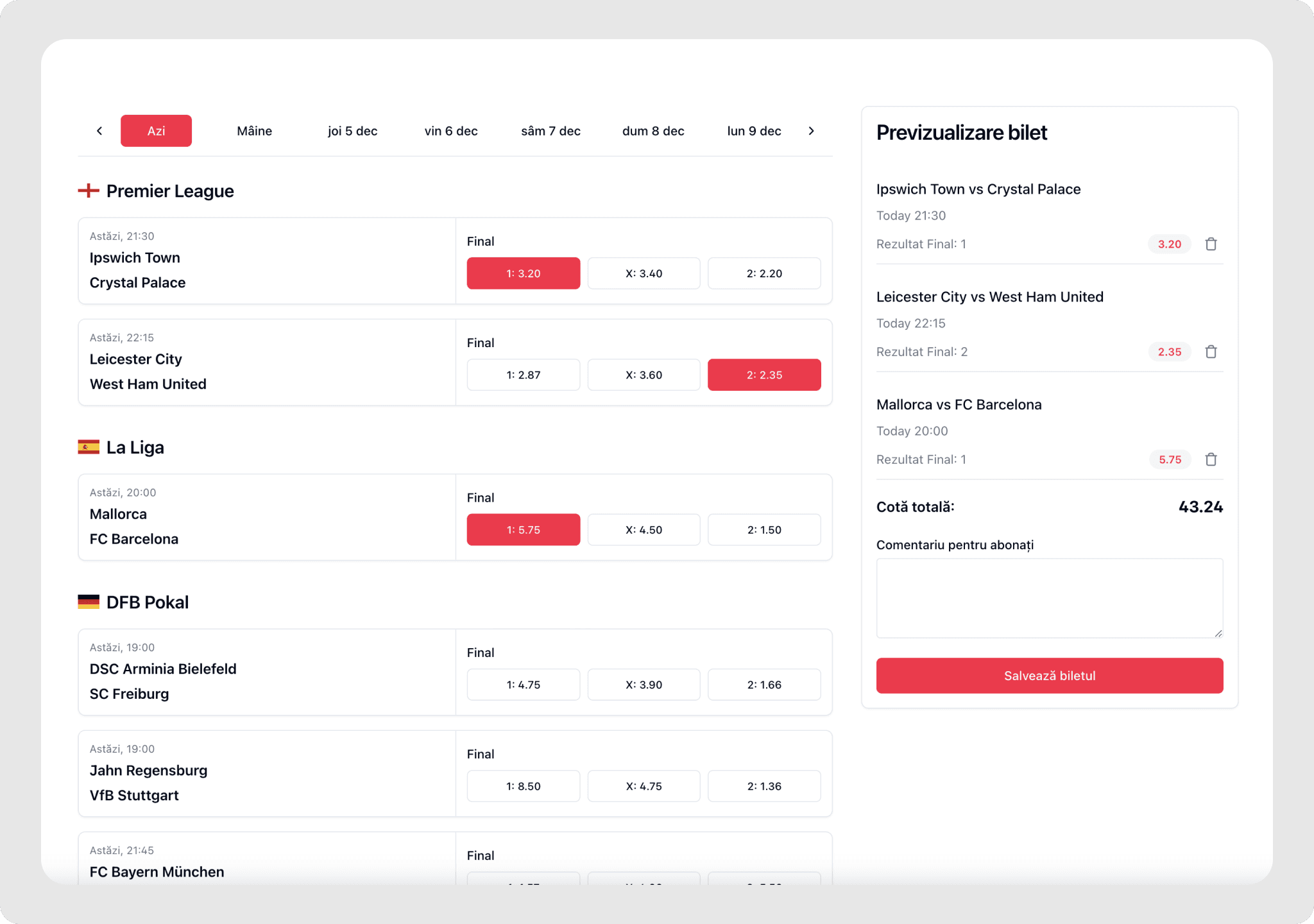The image size is (1314, 924).
Task: Click SC Freiburg team name
Action: [x=130, y=694]
